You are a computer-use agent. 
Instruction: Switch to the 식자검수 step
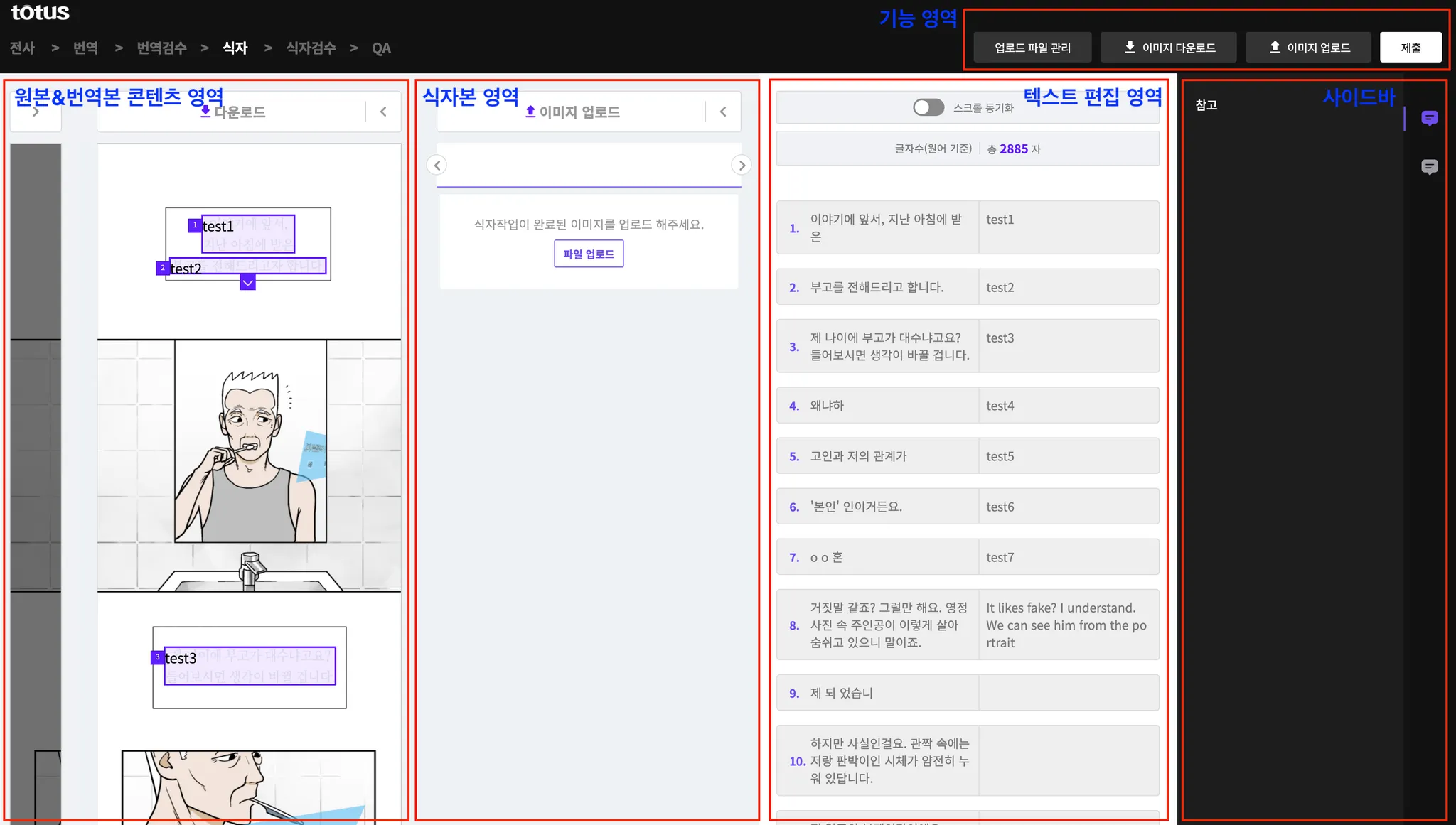pos(311,48)
